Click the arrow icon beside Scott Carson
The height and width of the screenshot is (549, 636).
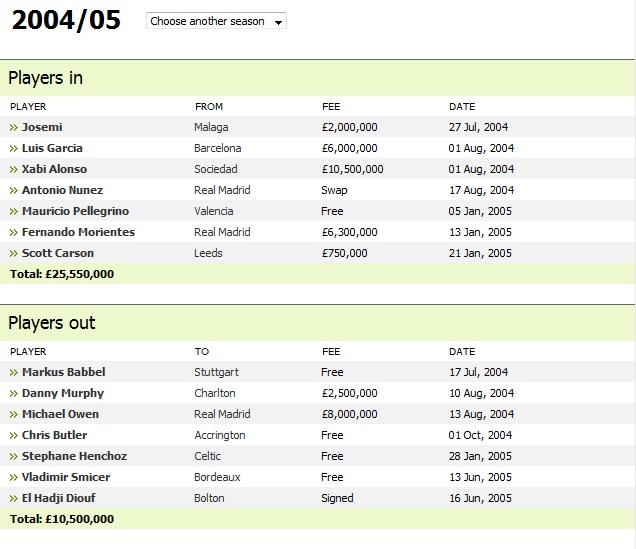[14, 253]
